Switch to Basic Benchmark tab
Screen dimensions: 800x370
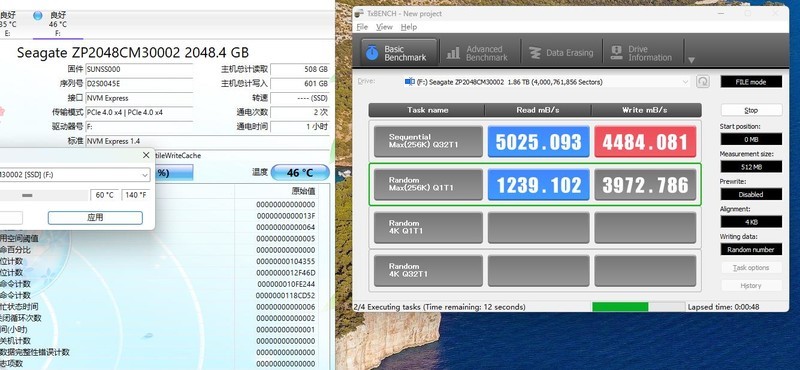click(399, 53)
